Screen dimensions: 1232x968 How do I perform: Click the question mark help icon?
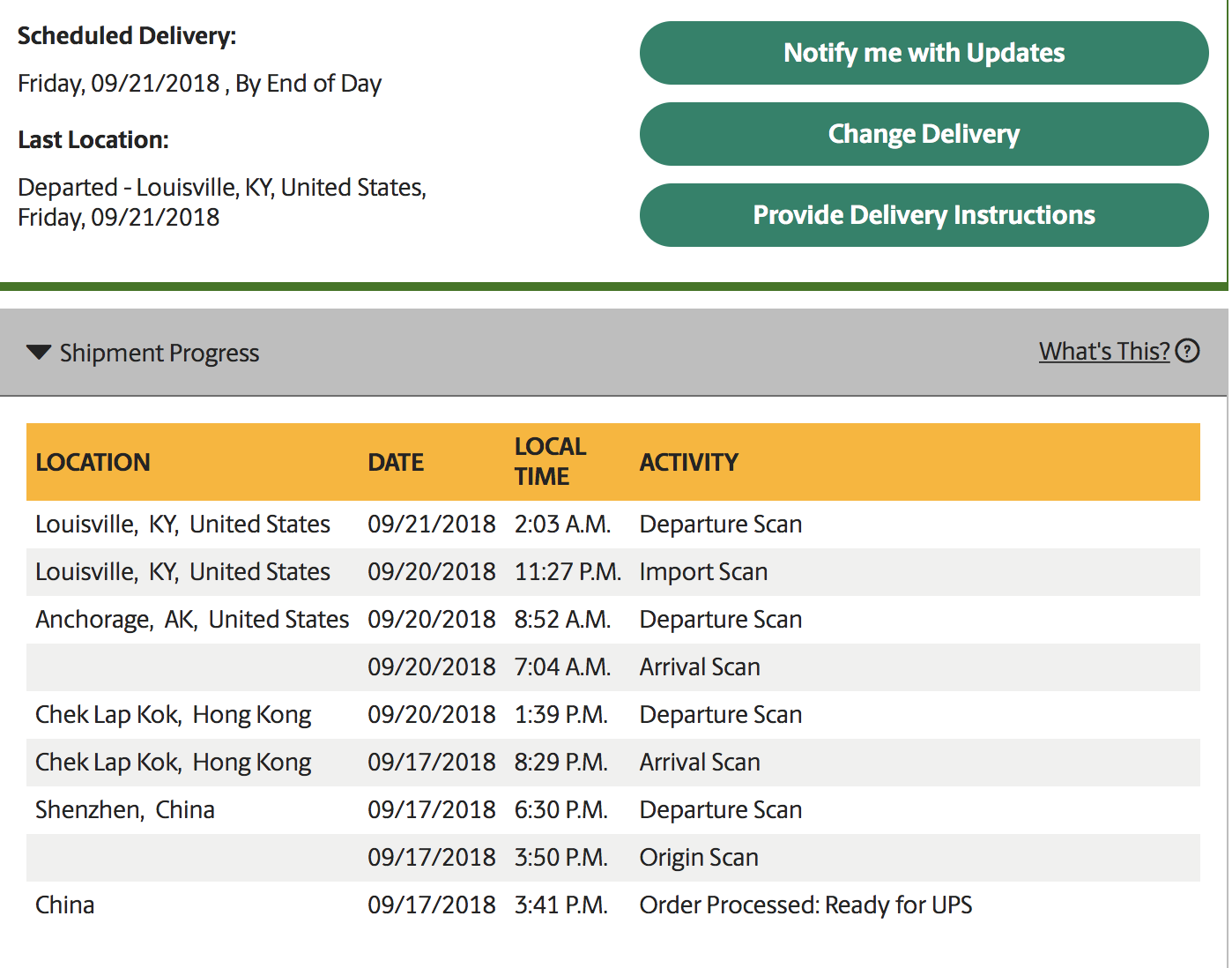(1188, 351)
